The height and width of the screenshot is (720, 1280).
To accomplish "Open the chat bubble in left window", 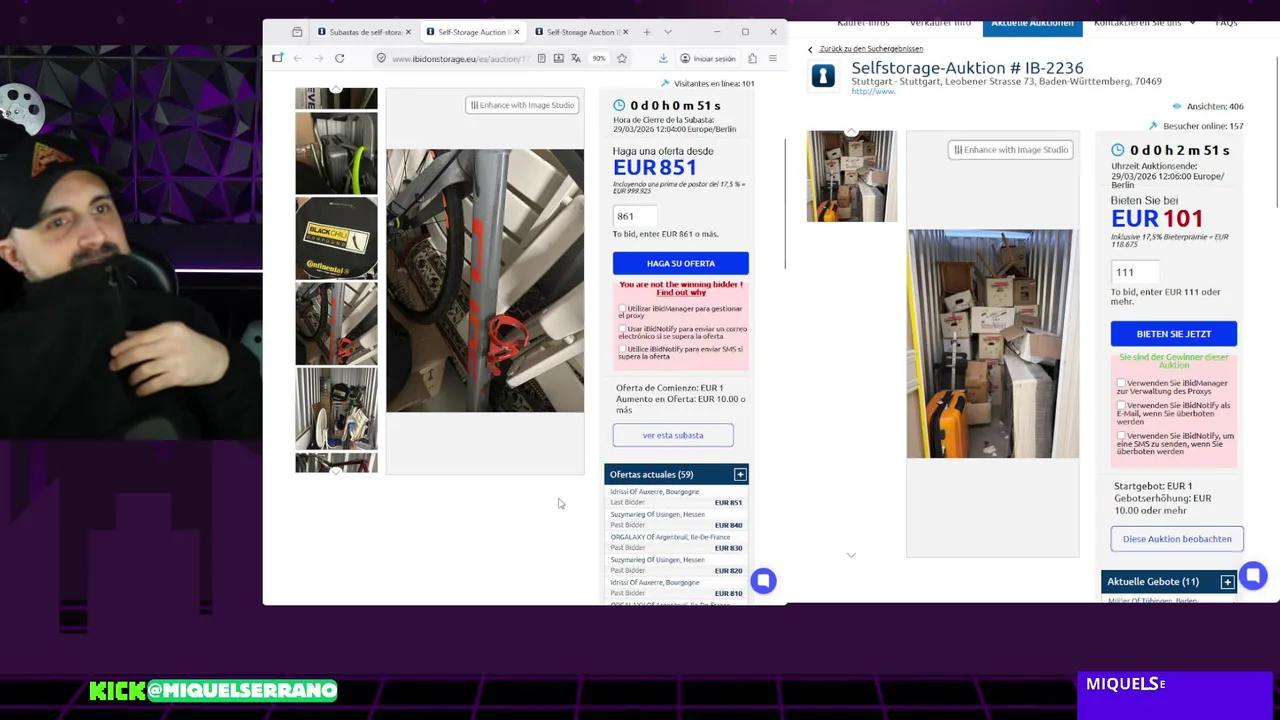I will tap(763, 581).
